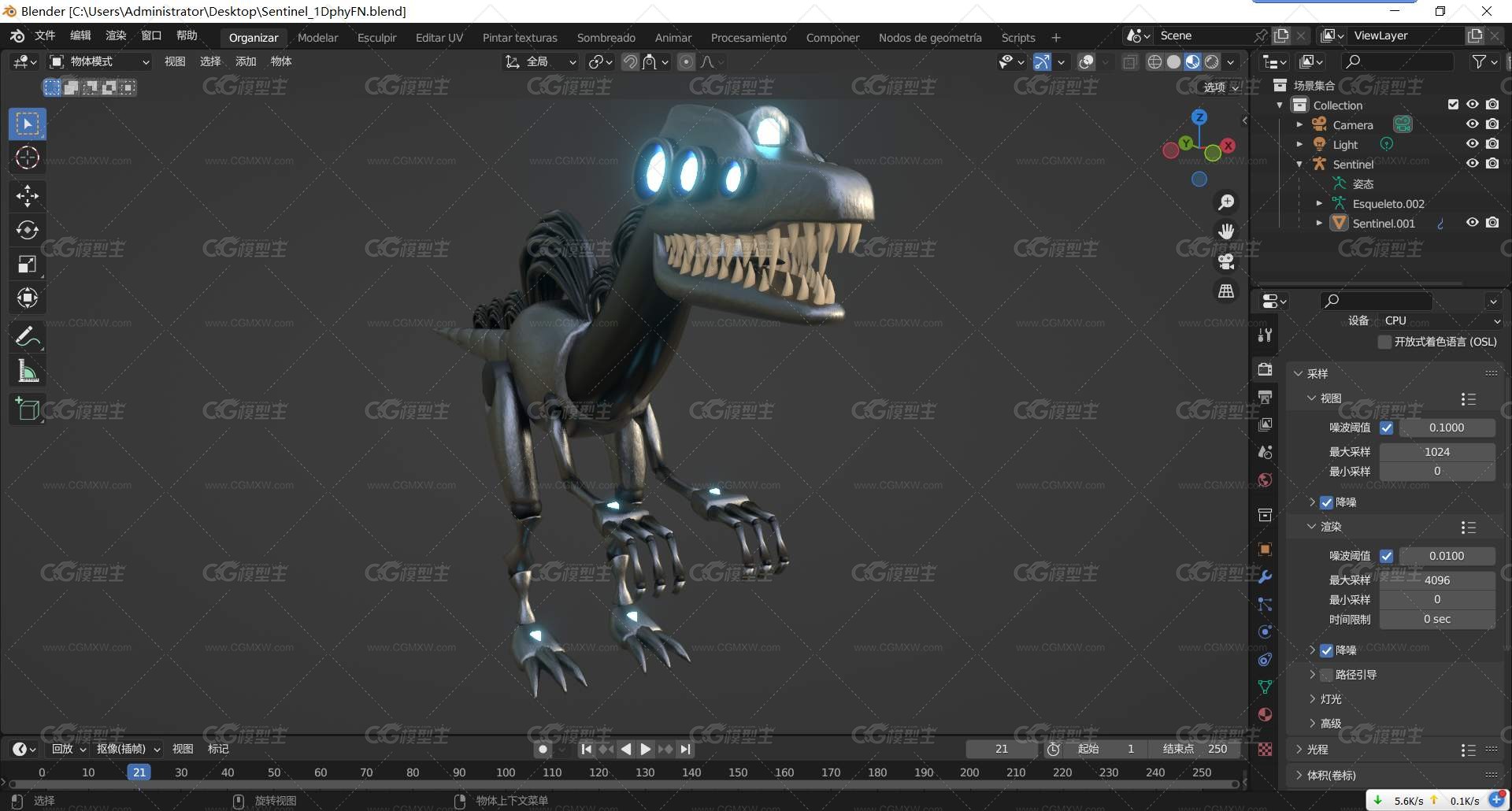Click viewport max samples 1024 field
This screenshot has width=1512, height=811.
(x=1437, y=452)
